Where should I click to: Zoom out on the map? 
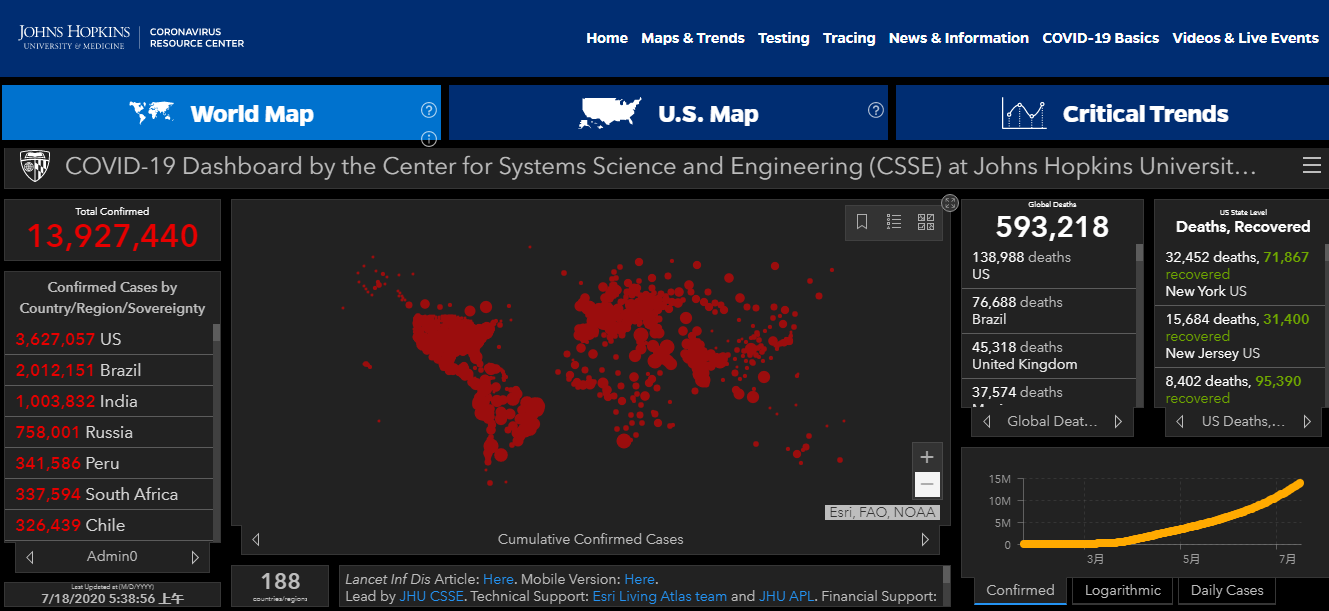pyautogui.click(x=927, y=485)
